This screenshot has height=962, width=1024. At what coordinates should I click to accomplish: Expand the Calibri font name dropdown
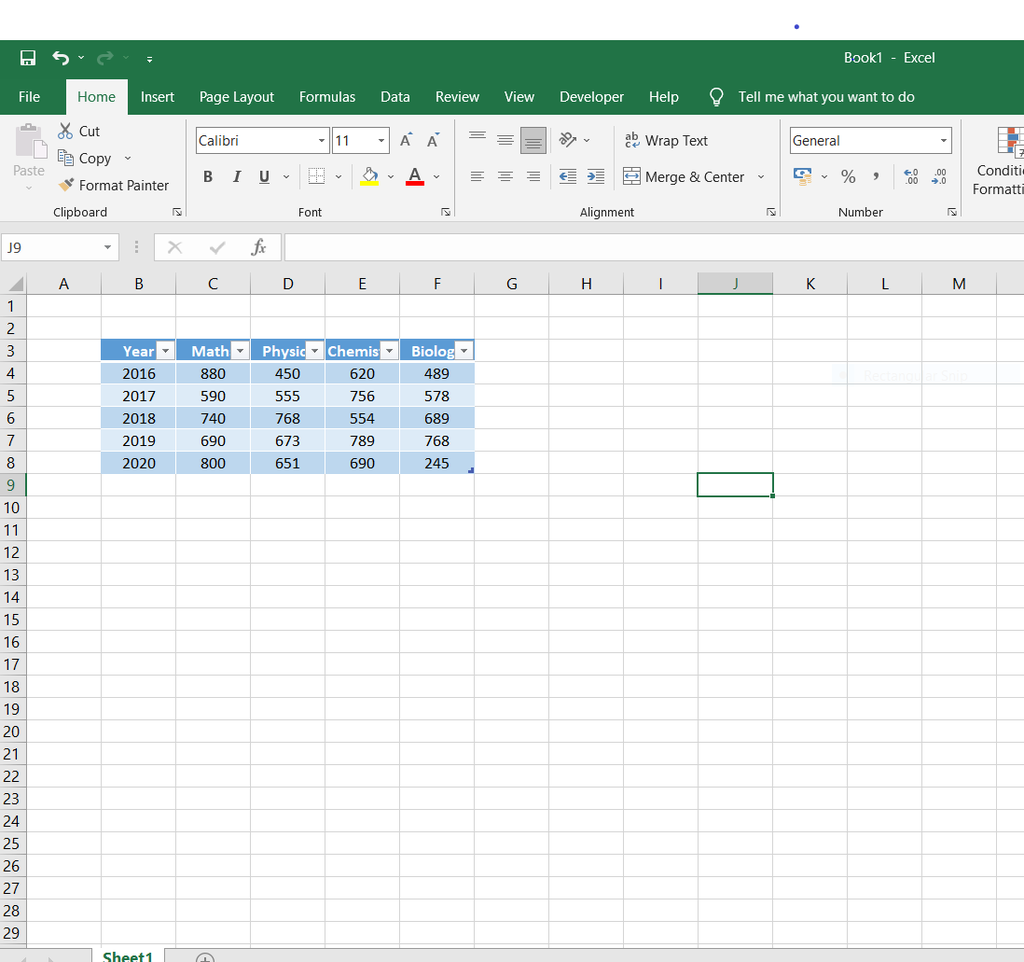pyautogui.click(x=321, y=140)
